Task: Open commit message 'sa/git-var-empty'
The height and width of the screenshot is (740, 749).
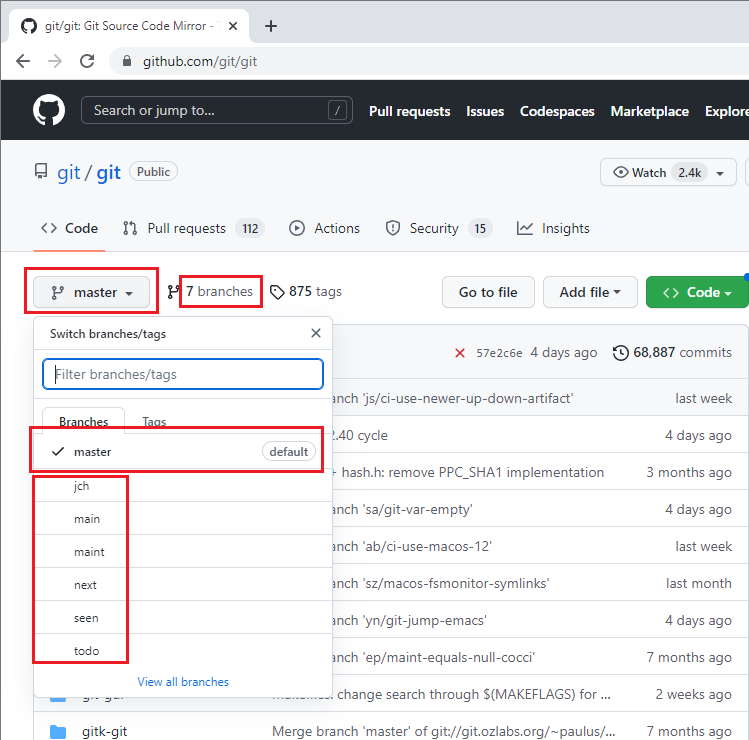Action: coord(402,509)
